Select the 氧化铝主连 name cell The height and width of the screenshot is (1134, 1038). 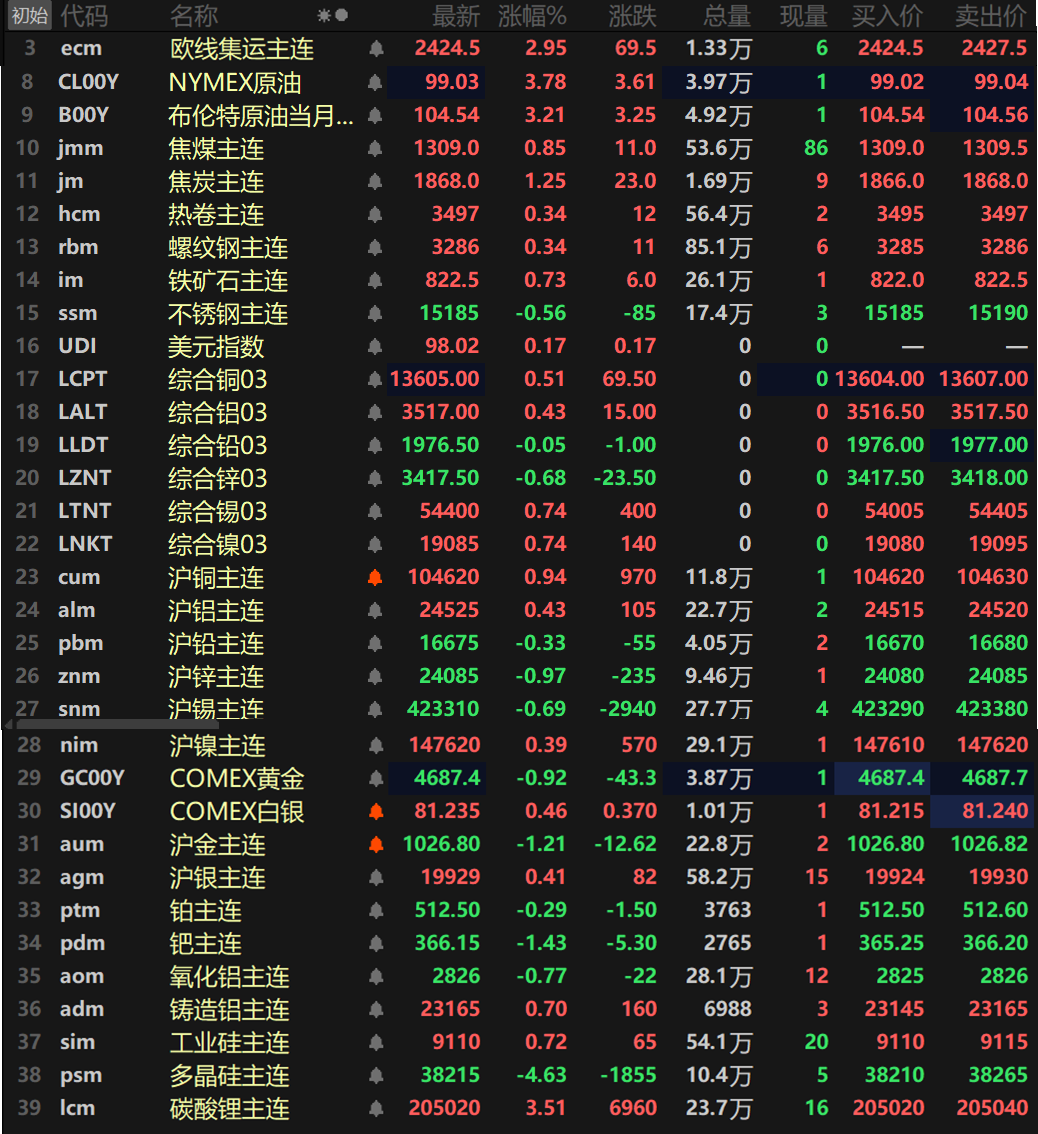click(230, 977)
